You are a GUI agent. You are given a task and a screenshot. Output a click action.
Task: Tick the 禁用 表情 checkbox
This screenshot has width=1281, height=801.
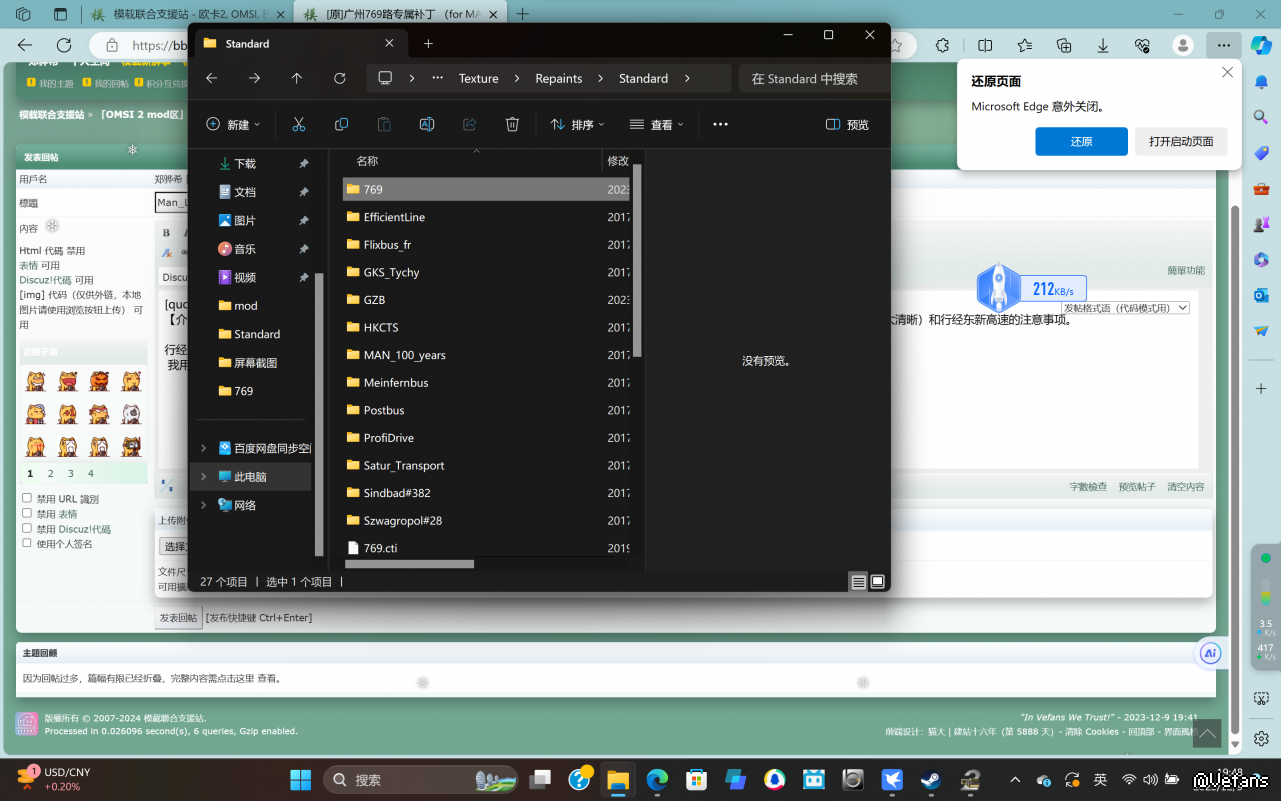pos(27,513)
